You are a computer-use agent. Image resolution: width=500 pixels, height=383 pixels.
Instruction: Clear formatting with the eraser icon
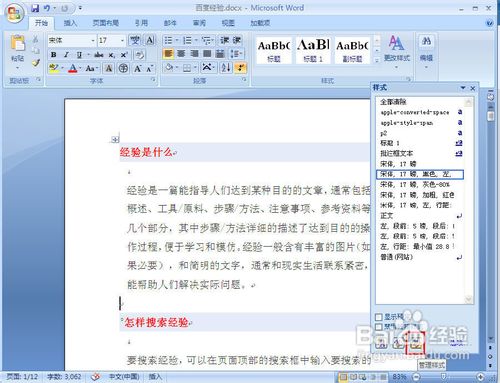139,55
